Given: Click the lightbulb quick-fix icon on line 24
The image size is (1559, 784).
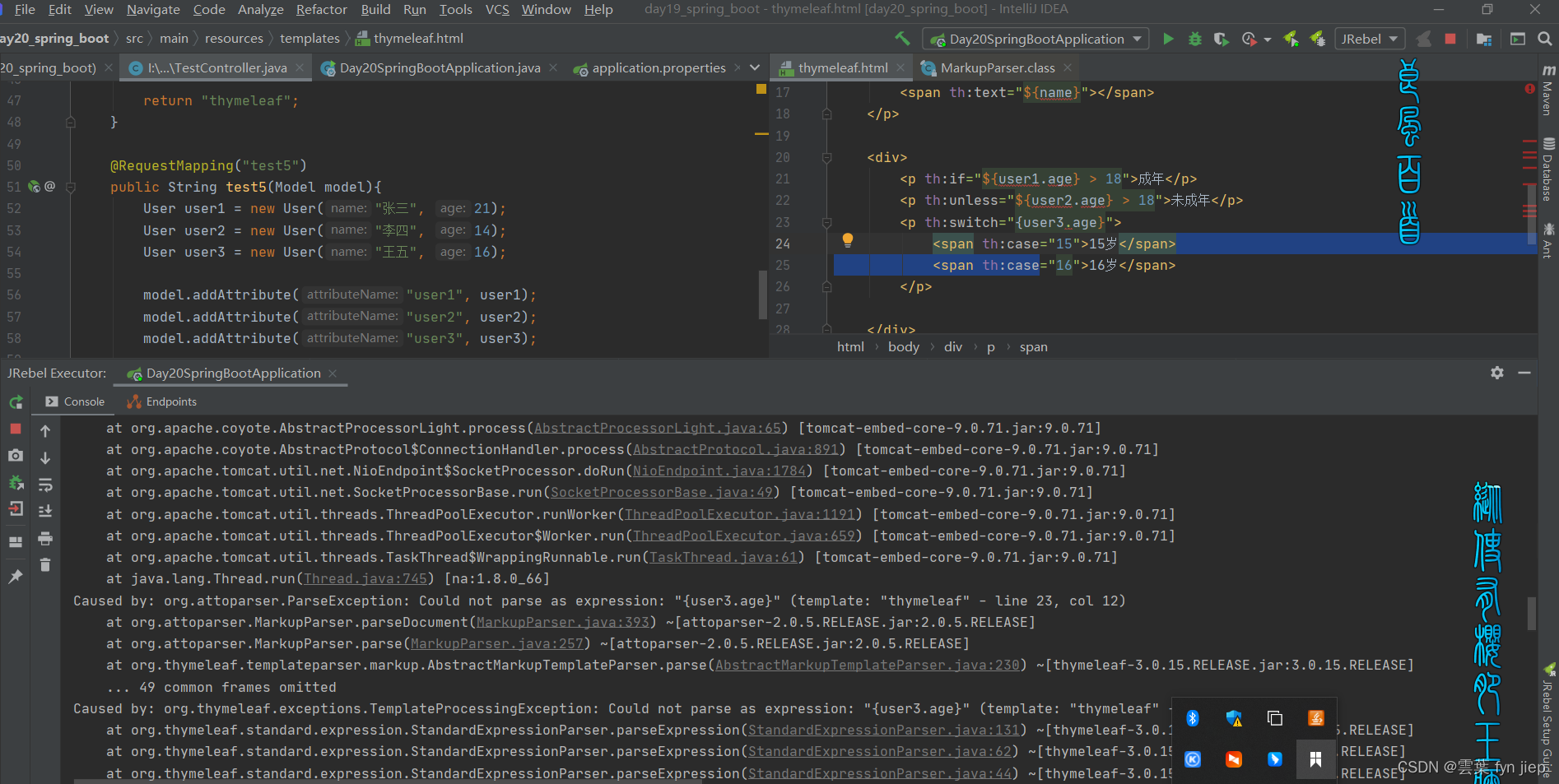Looking at the screenshot, I should click(x=847, y=240).
